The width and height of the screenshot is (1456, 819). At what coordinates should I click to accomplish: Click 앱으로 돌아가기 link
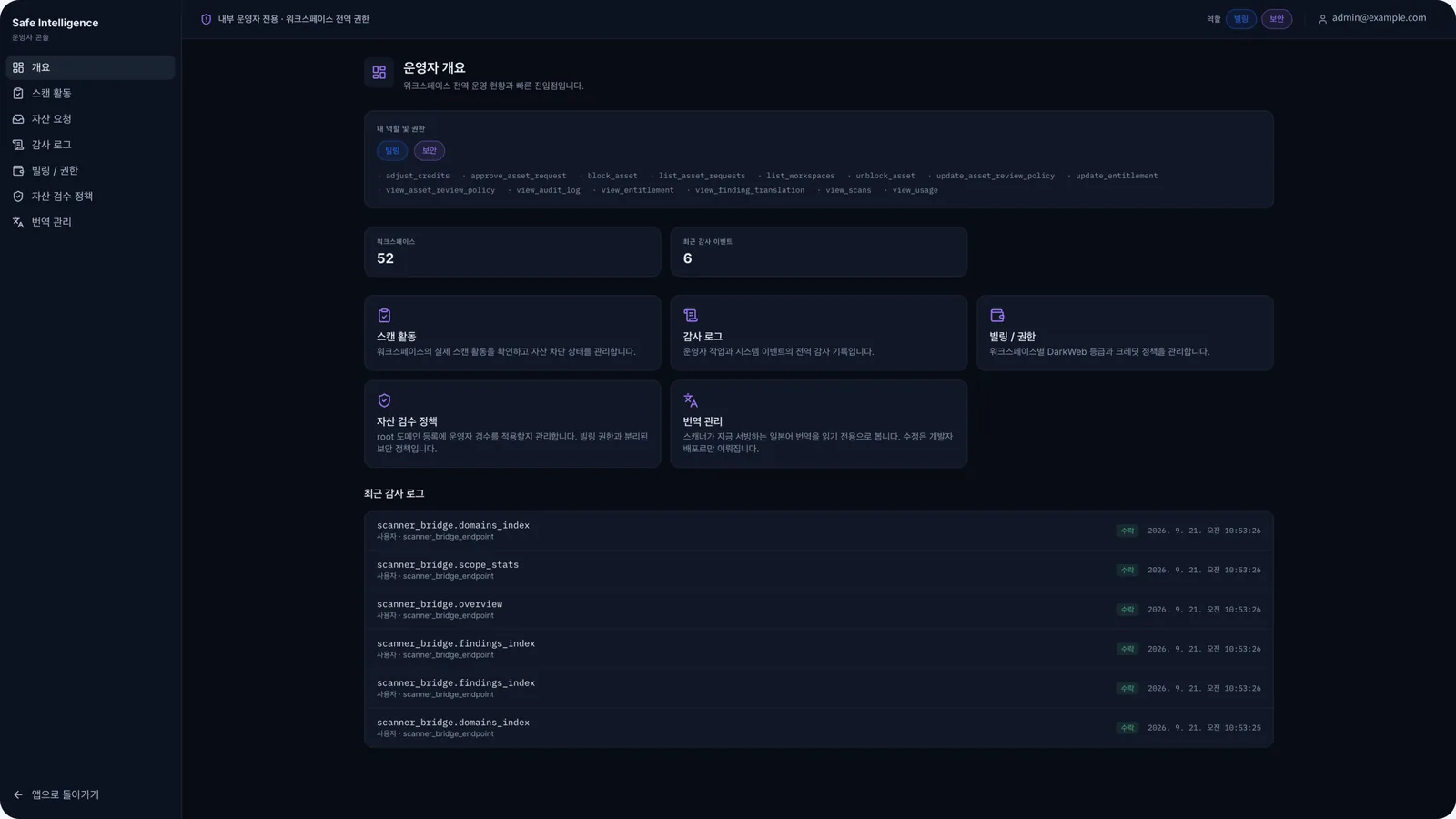[66, 794]
